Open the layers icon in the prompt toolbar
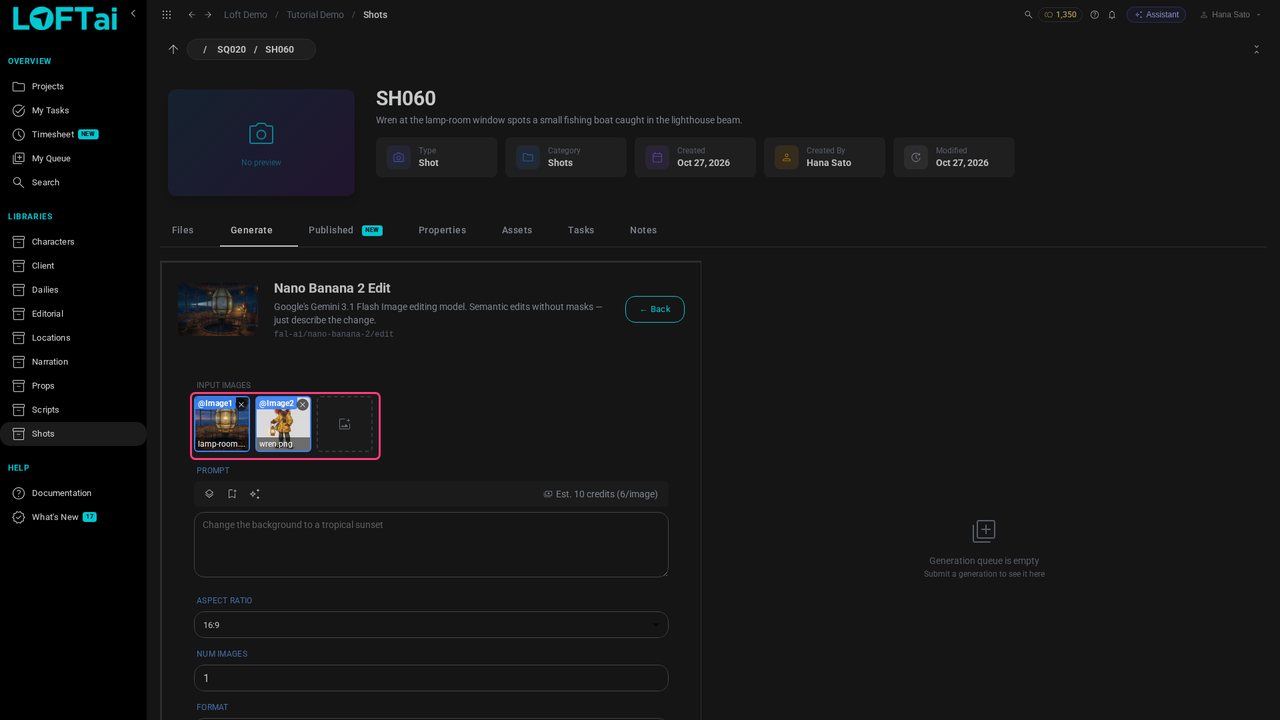The height and width of the screenshot is (720, 1280). (x=209, y=494)
